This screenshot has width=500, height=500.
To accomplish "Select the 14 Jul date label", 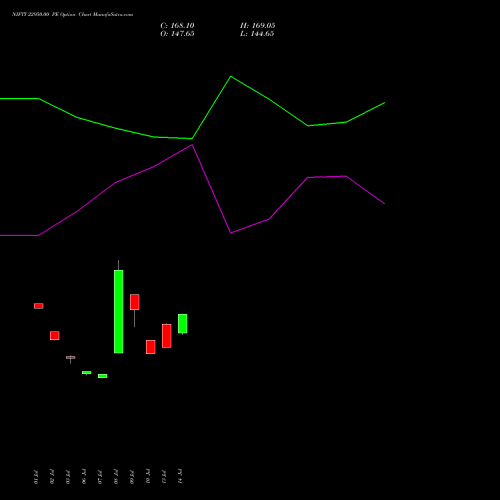I will pyautogui.click(x=180, y=477).
